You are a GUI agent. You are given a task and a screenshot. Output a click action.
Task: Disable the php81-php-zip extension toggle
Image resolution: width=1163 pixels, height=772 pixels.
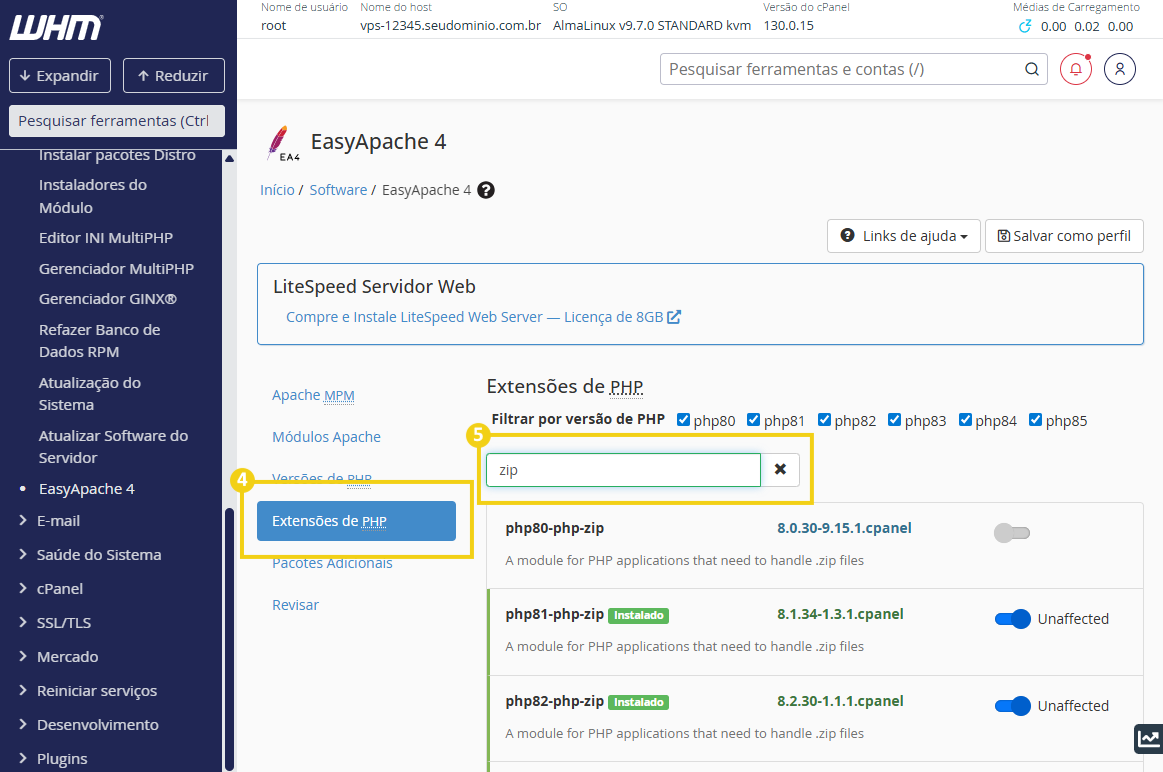[1012, 619]
